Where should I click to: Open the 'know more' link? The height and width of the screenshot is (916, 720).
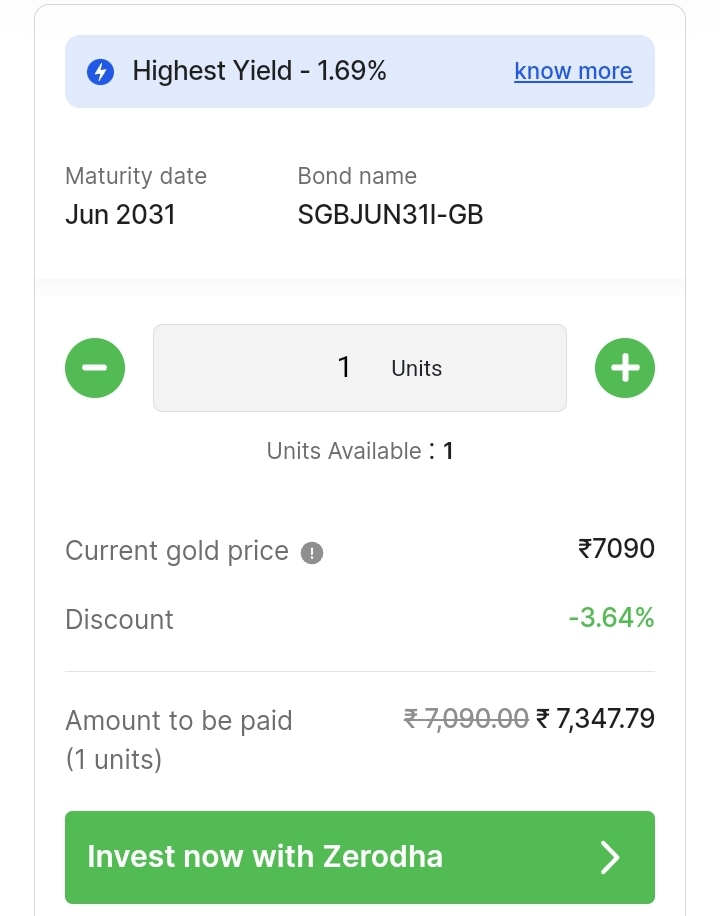573,72
